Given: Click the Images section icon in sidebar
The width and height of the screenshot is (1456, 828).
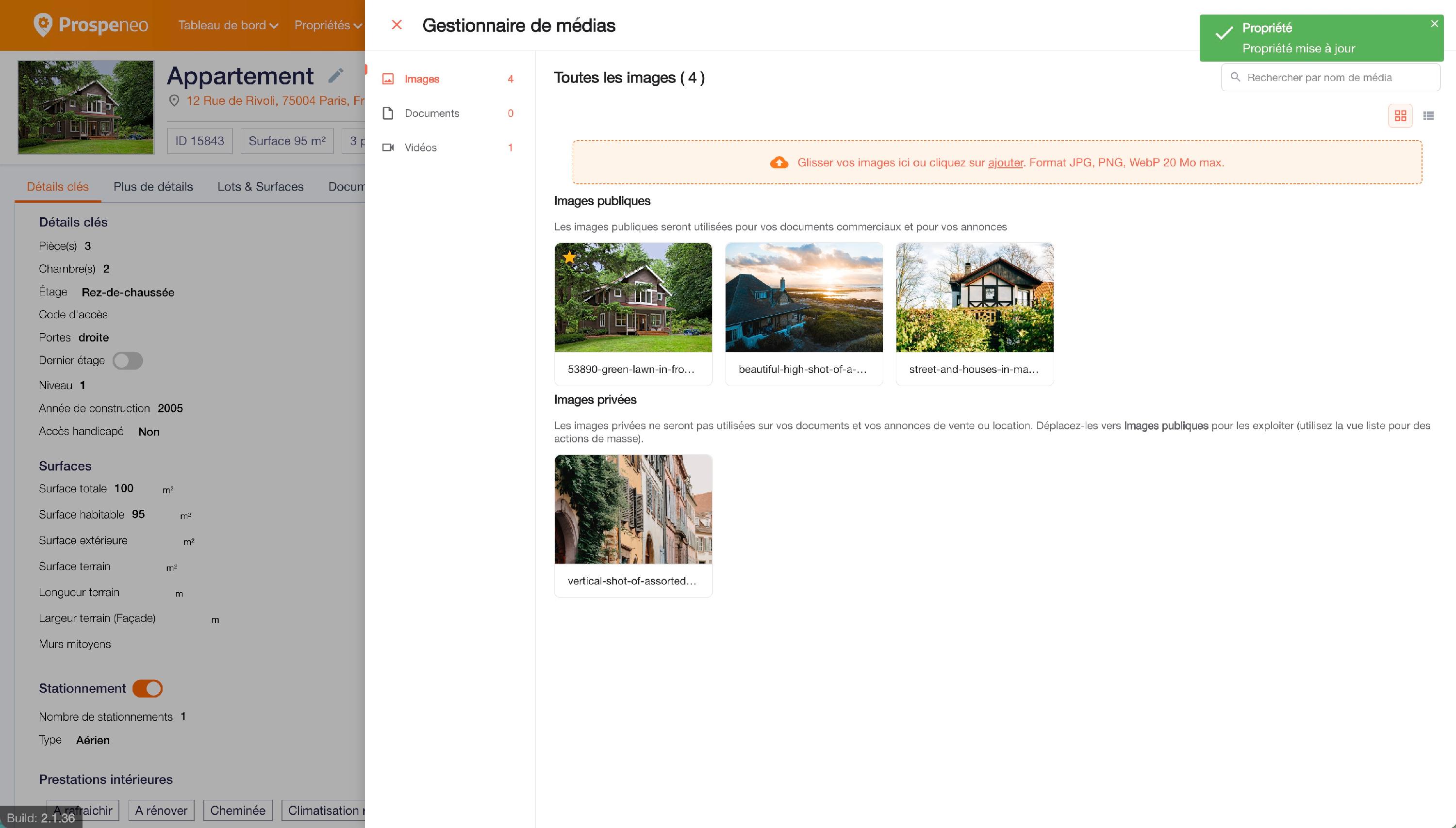Looking at the screenshot, I should (x=388, y=79).
